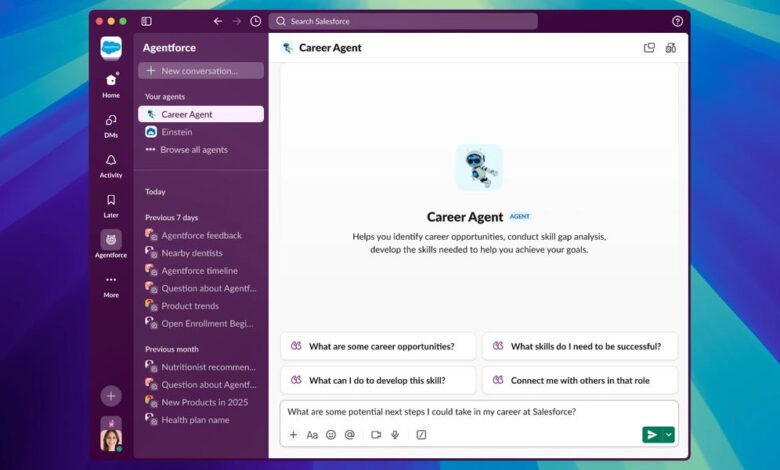
Task: Open history clock icon
Action: point(256,21)
